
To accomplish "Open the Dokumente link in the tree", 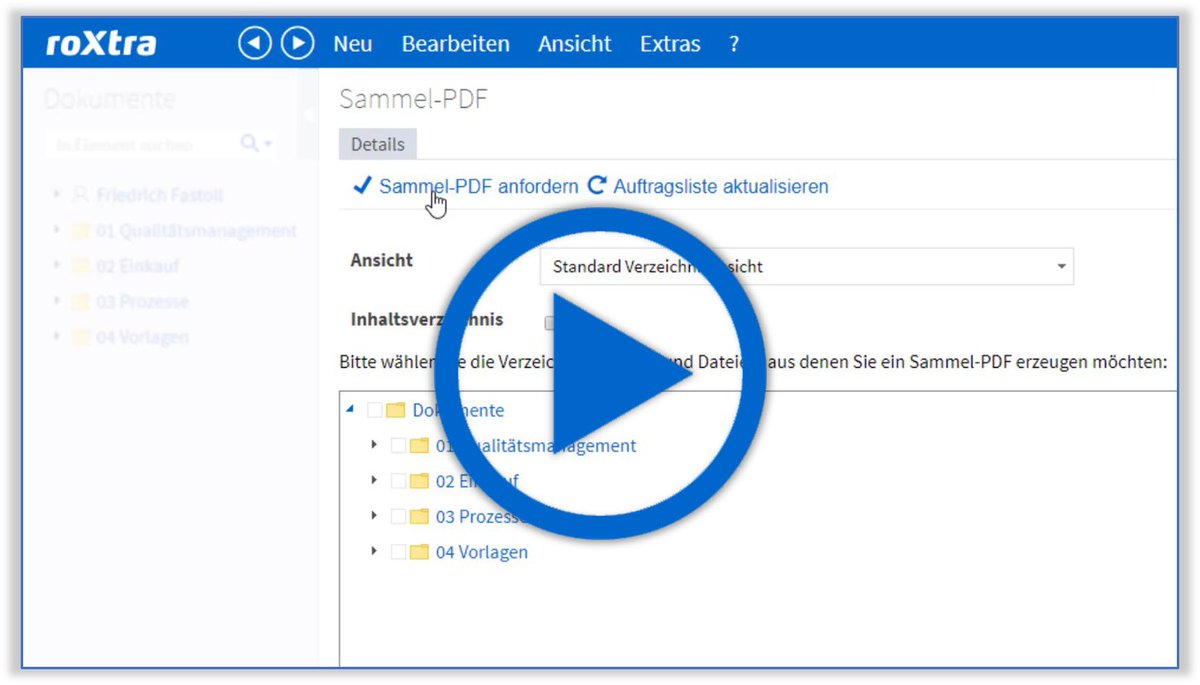I will pos(458,410).
